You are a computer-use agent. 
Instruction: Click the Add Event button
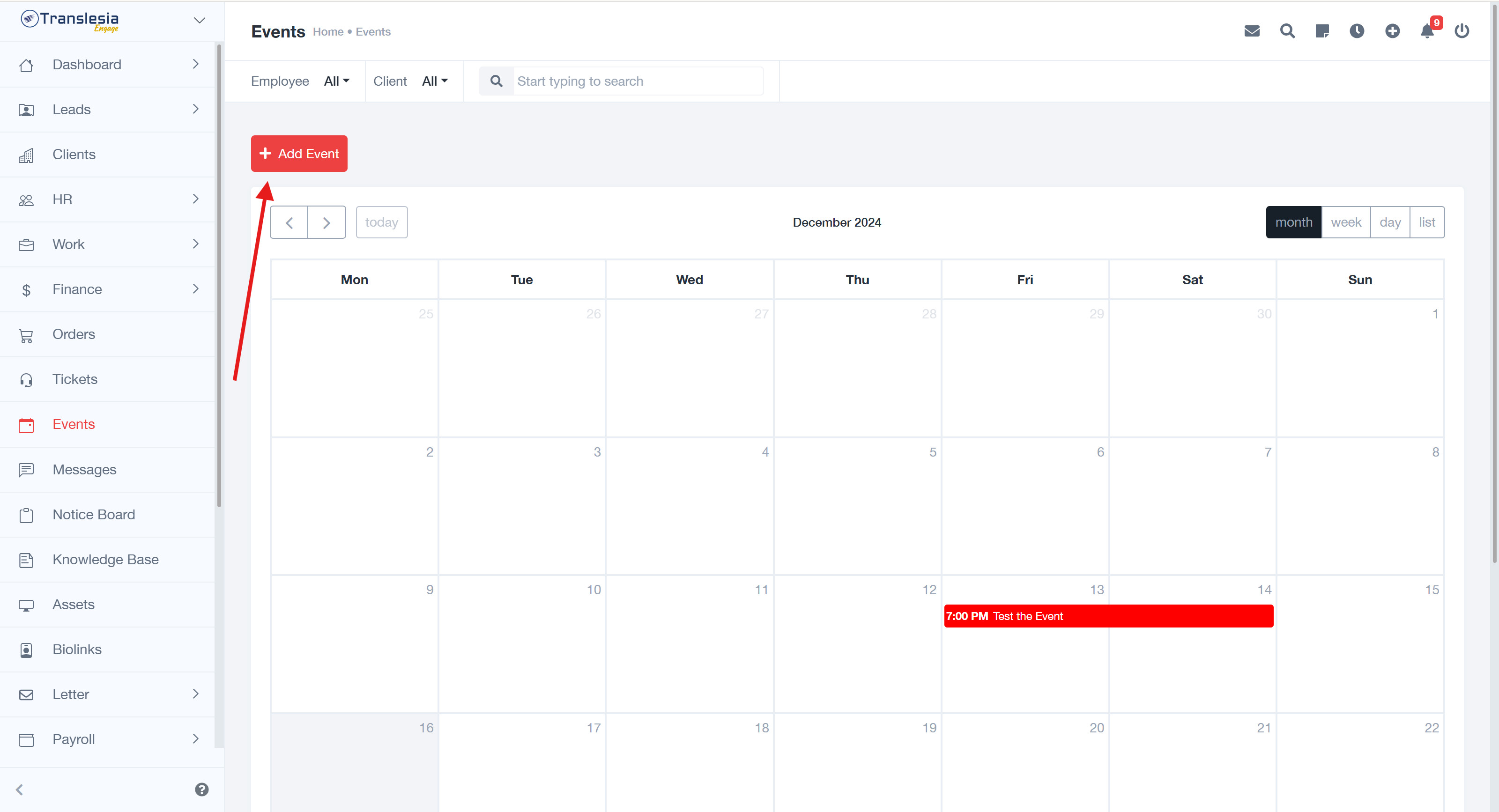click(x=299, y=154)
